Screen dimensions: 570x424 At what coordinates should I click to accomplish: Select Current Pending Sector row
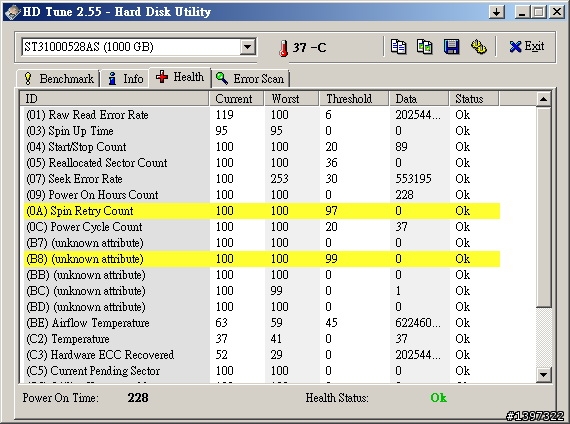coord(262,371)
